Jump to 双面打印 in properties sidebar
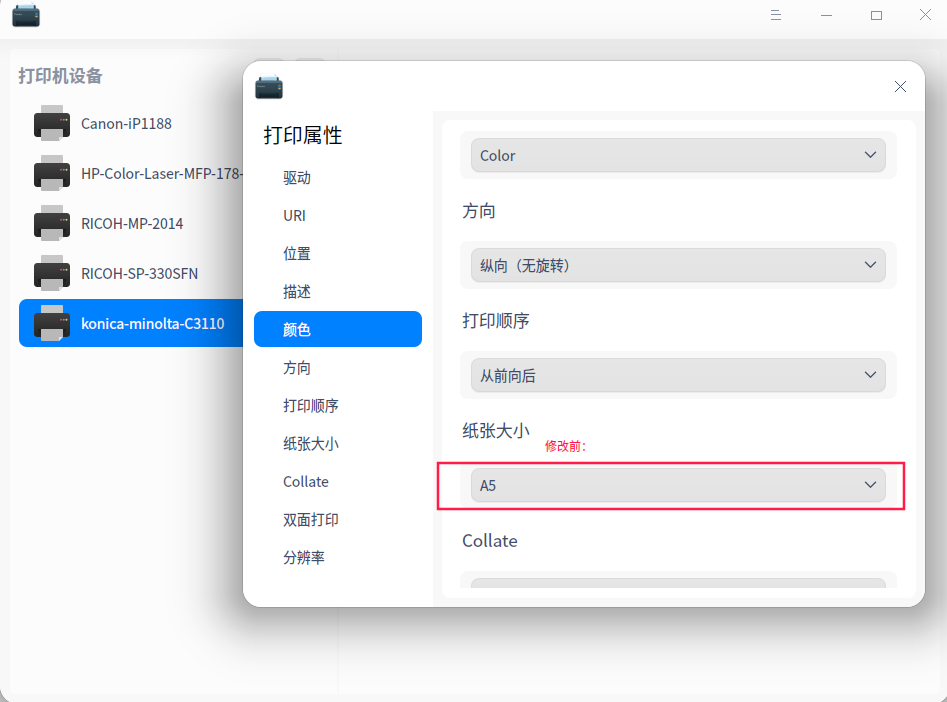 point(338,520)
